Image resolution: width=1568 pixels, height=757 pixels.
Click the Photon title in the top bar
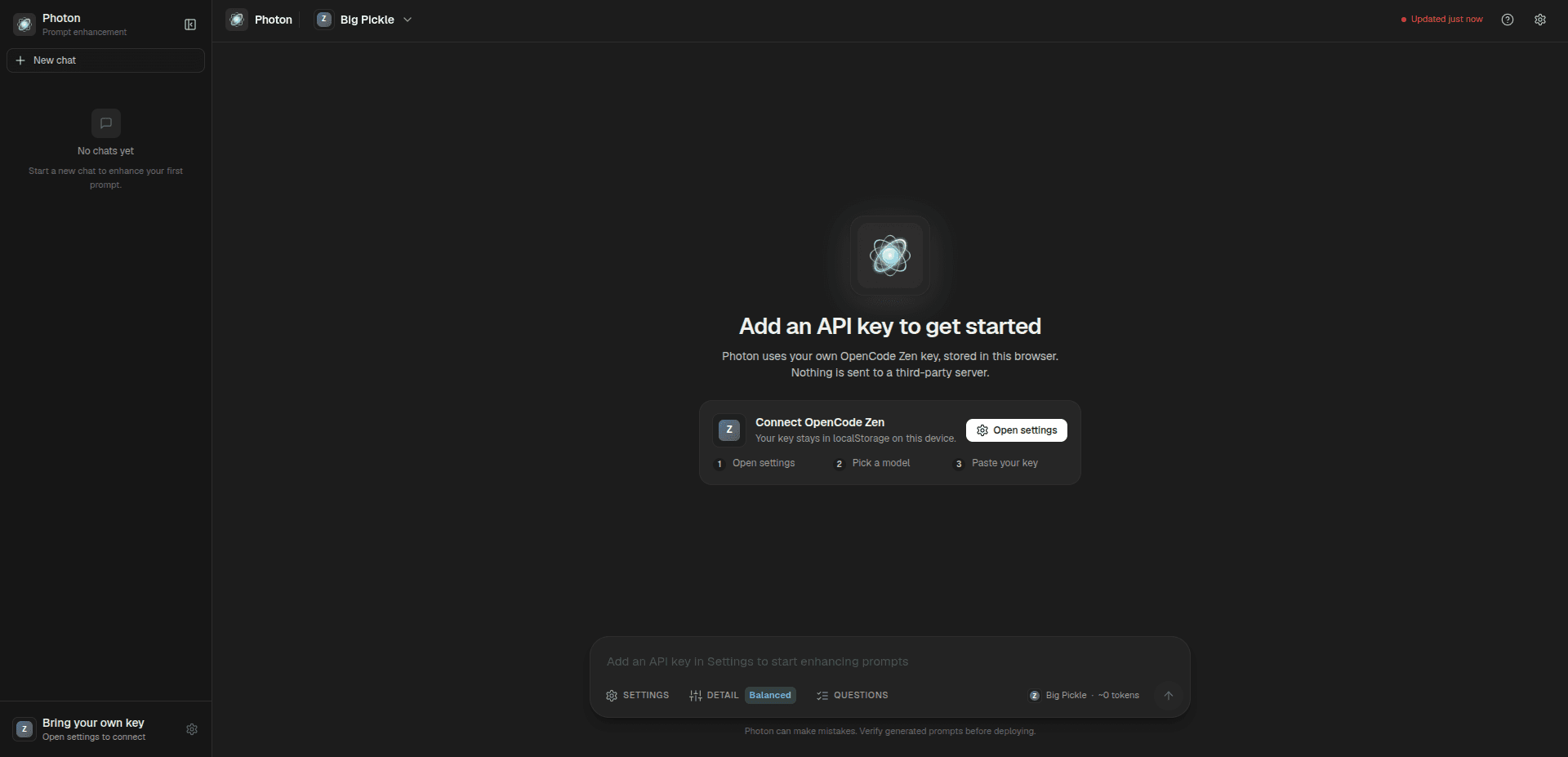(274, 20)
